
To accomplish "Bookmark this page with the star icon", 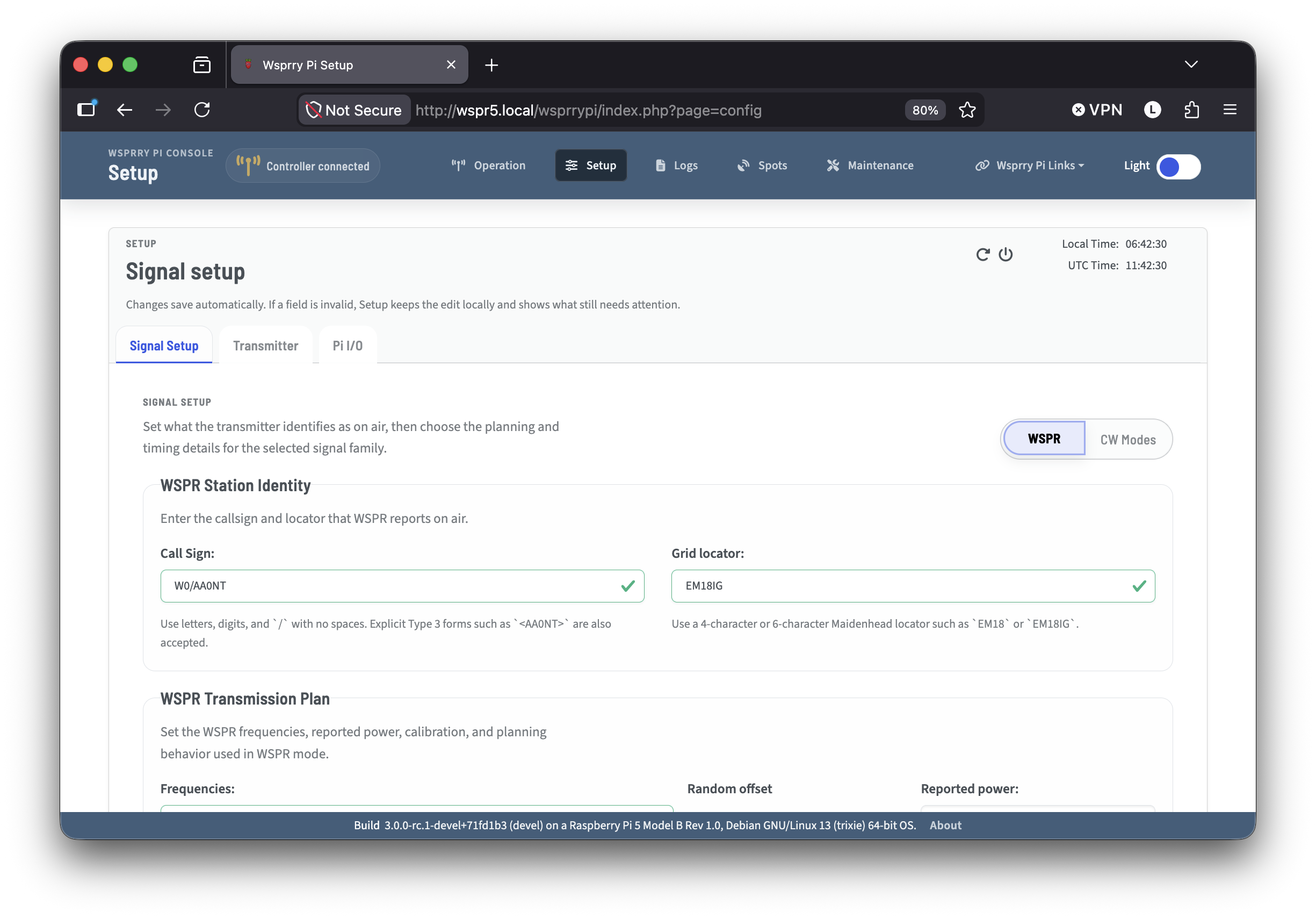I will pos(967,110).
